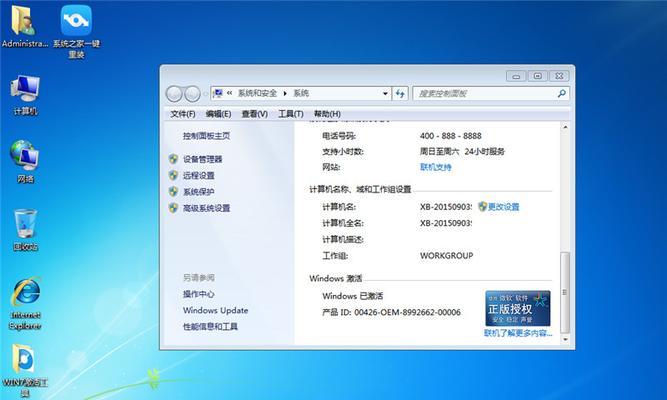The image size is (667, 400).
Task: Click the Back navigation arrow
Action: [x=174, y=94]
